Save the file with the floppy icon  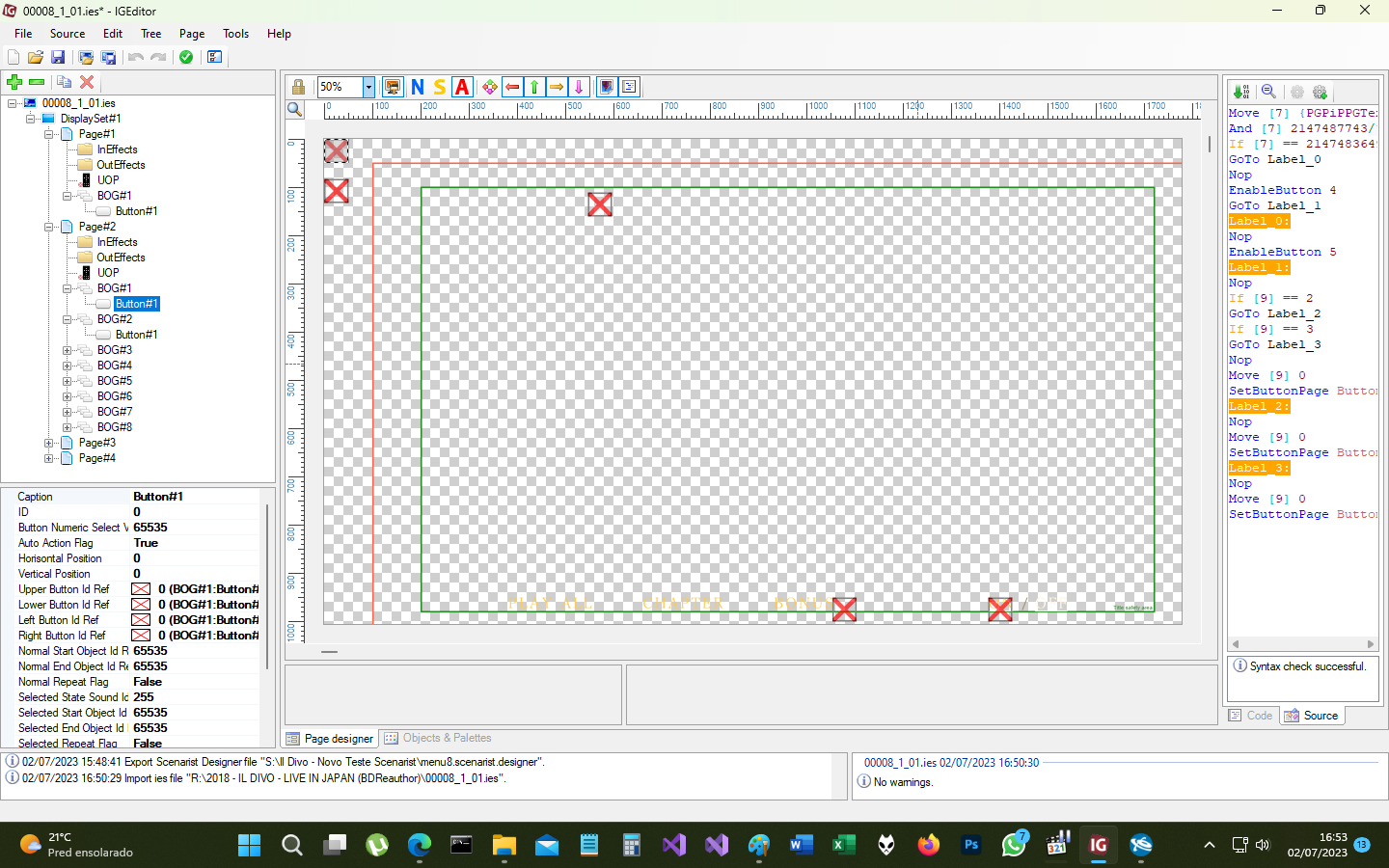click(58, 58)
